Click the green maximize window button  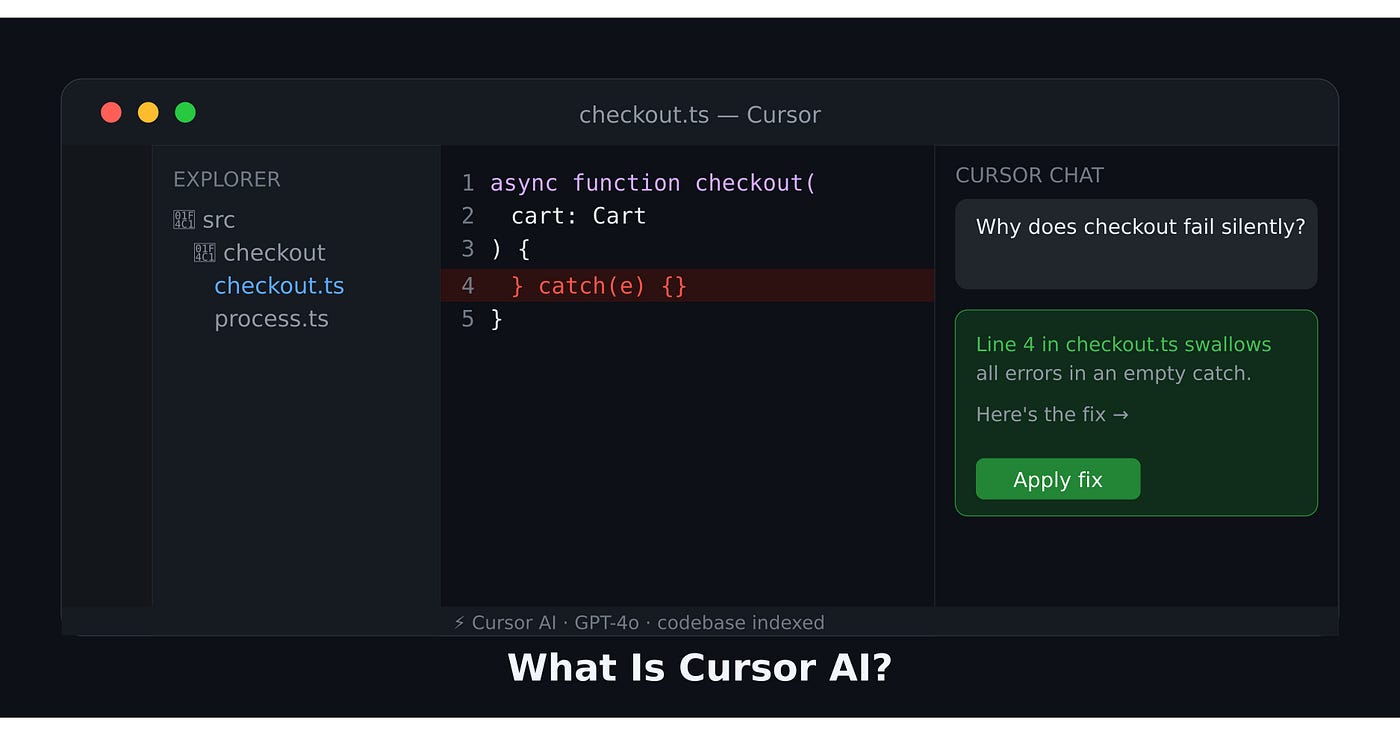[185, 113]
